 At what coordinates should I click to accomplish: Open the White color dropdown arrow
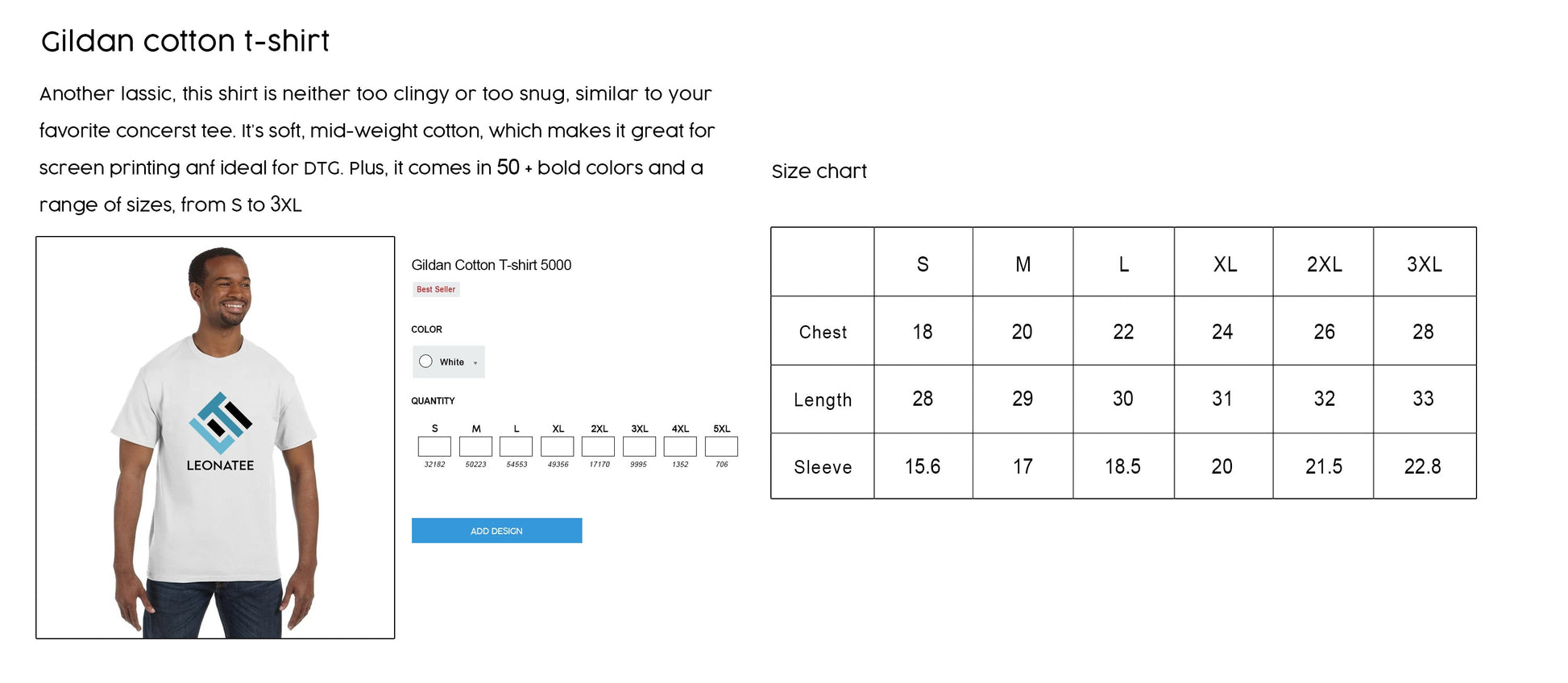(x=475, y=363)
